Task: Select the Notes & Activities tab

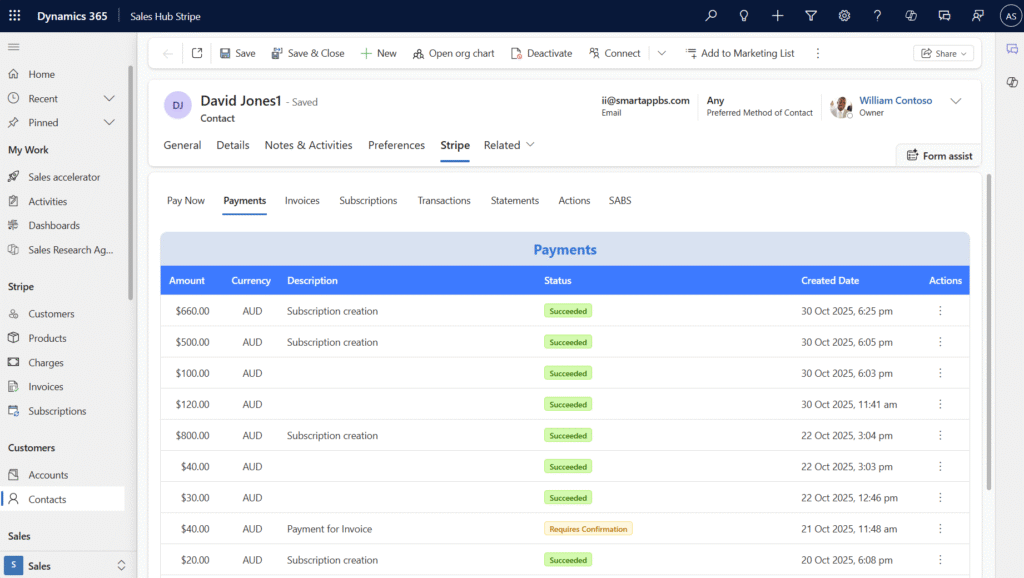Action: click(308, 145)
